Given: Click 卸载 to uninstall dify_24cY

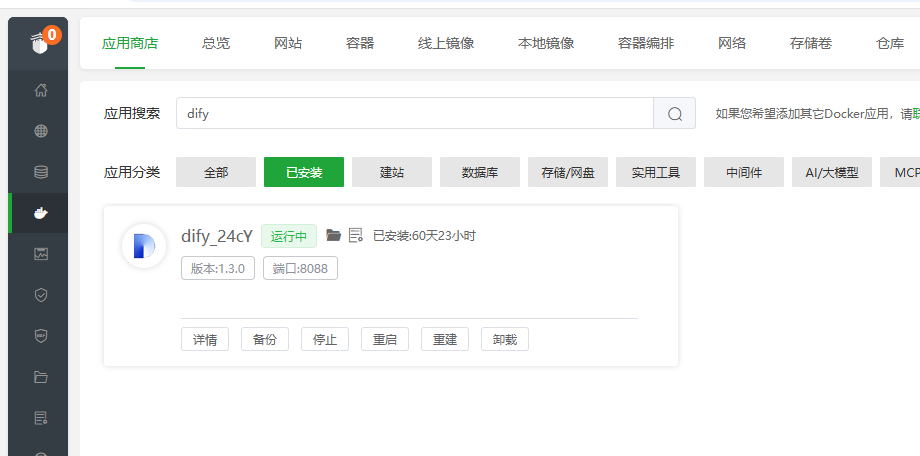Looking at the screenshot, I should [505, 339].
